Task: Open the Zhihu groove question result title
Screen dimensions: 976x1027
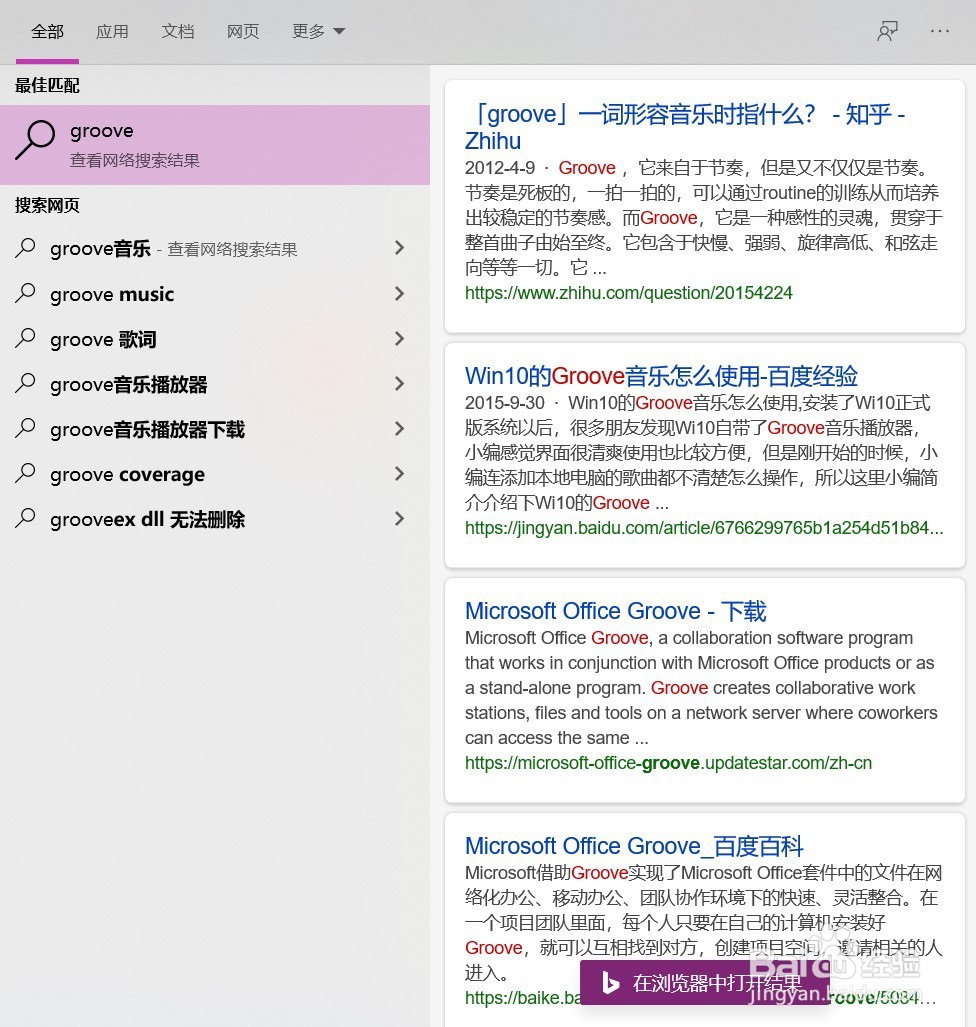Action: (x=685, y=127)
